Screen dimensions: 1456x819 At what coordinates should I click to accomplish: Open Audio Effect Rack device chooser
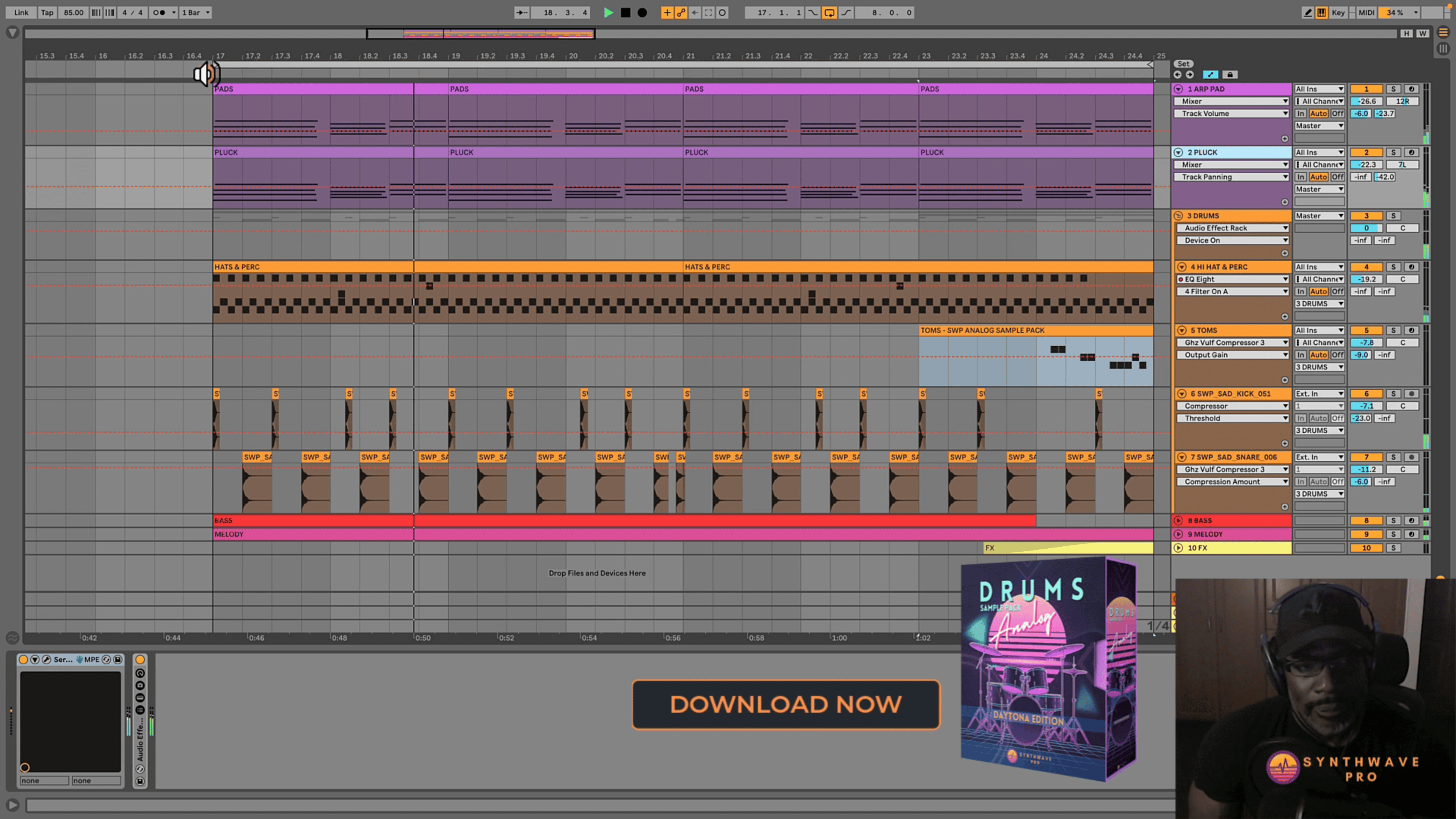tap(1233, 228)
